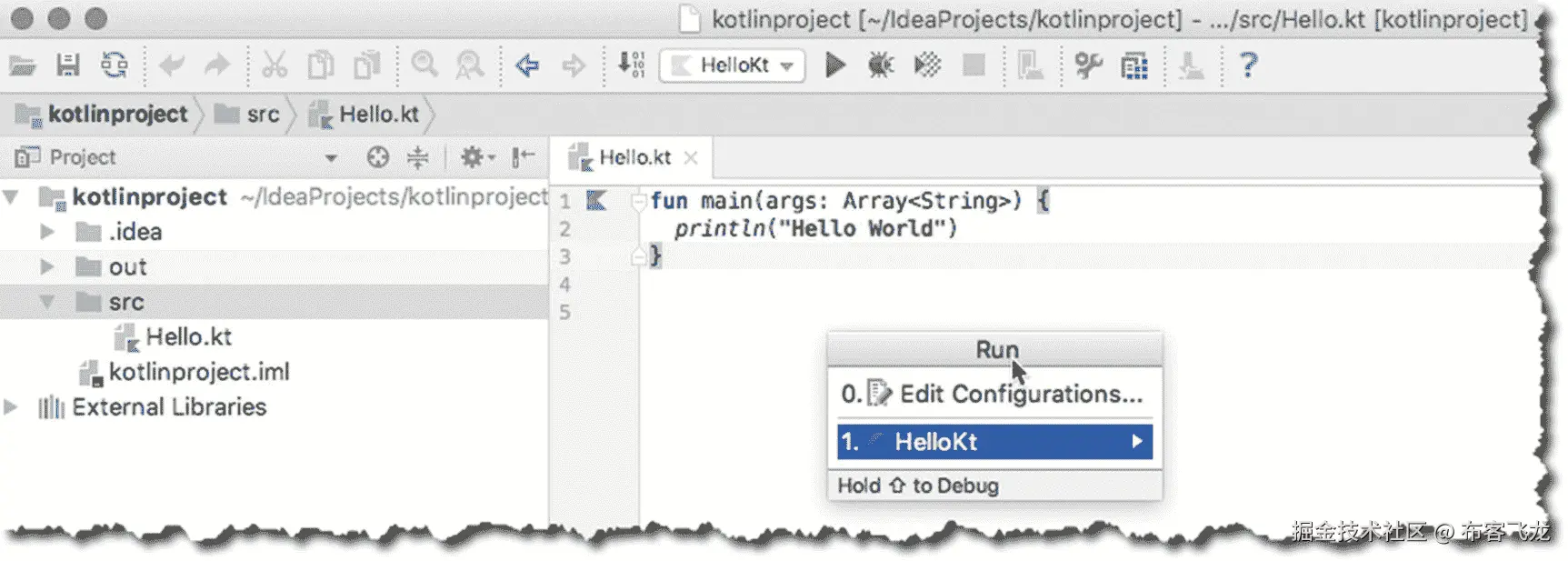1568x561 pixels.
Task: Expand the out folder
Action: (x=47, y=267)
